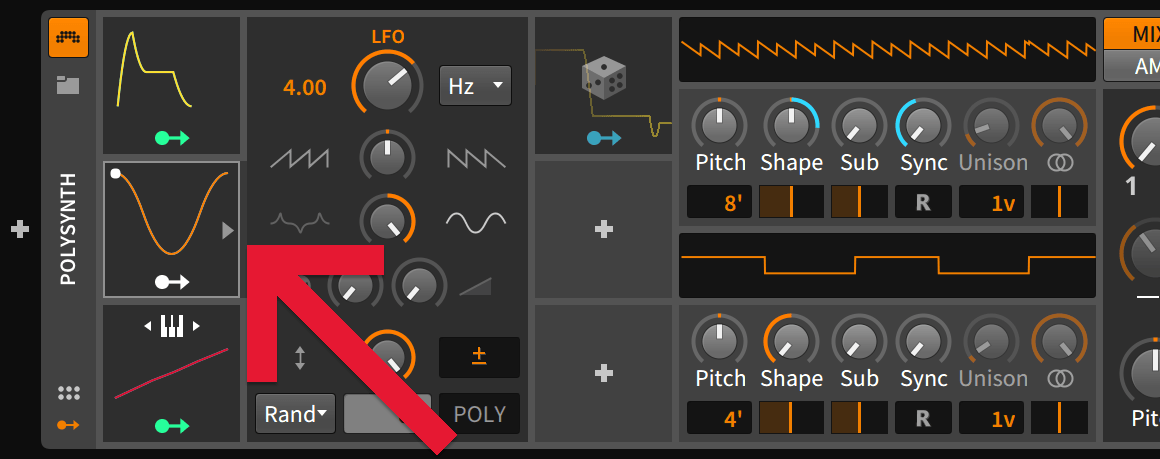Viewport: 1160px width, 459px height.
Task: Click the green modulation arrow under envelope
Action: pos(172,138)
